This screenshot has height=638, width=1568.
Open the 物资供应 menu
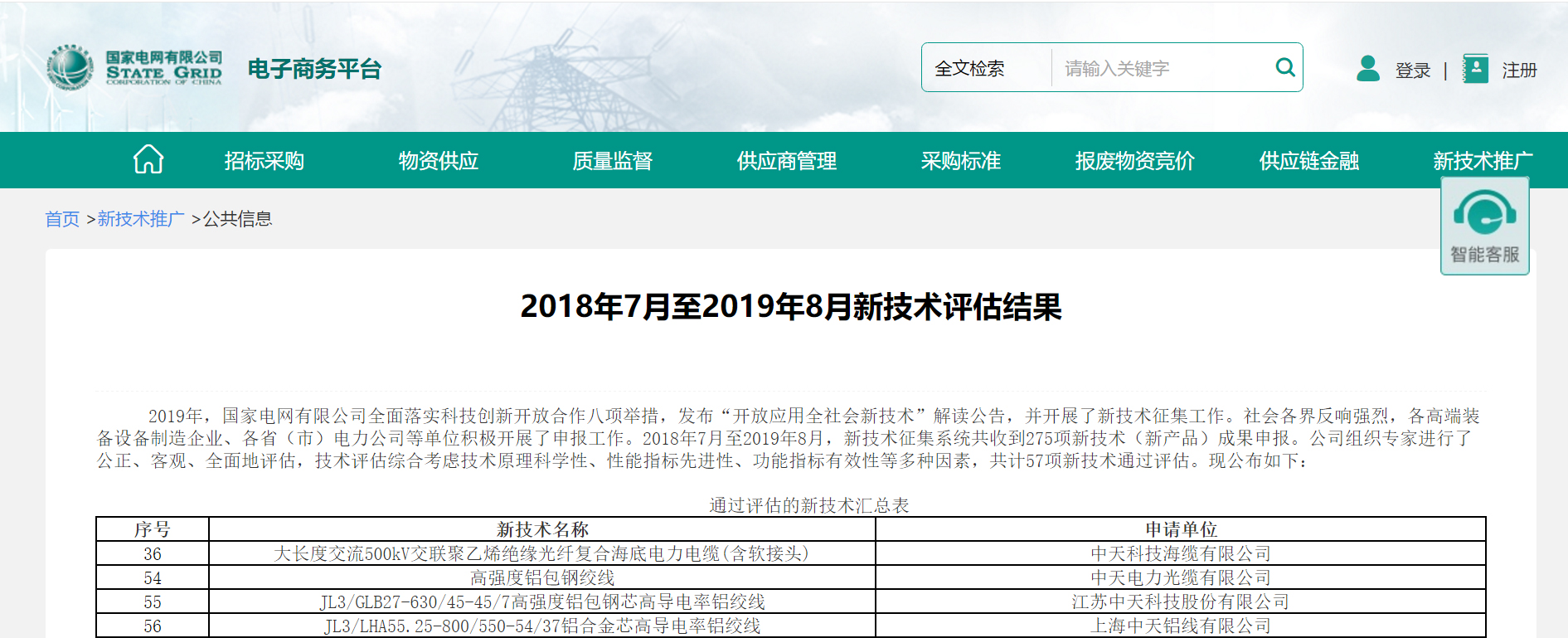(x=438, y=160)
